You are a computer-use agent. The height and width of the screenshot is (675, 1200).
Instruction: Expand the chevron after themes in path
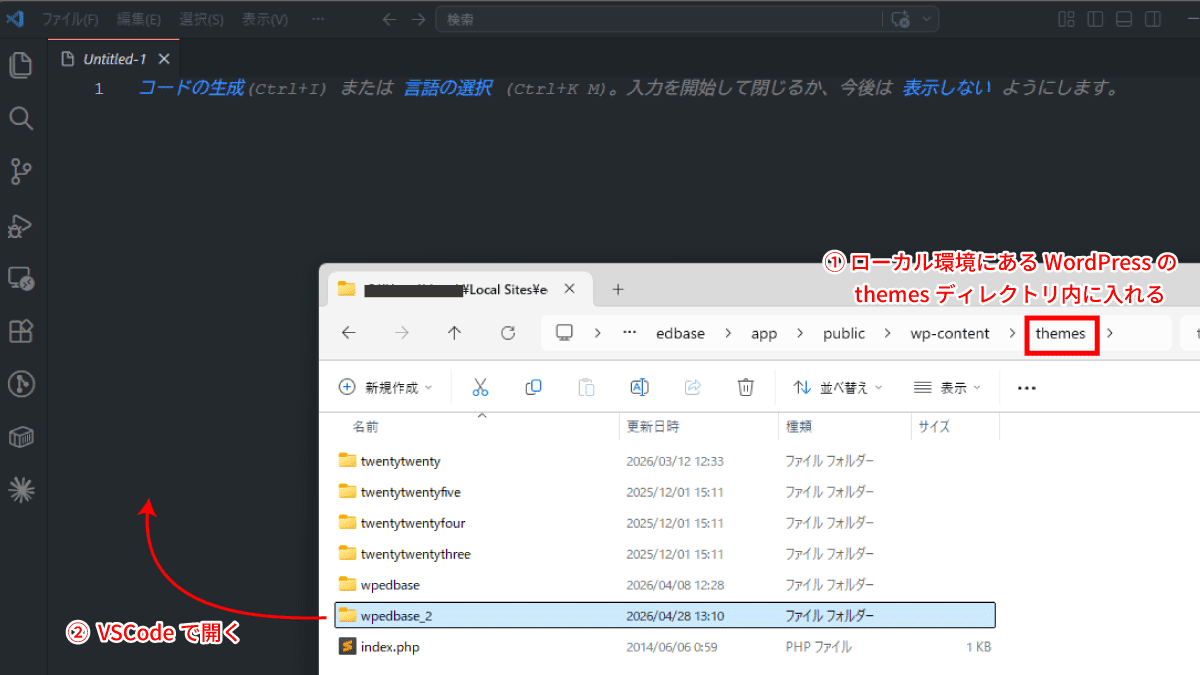pyautogui.click(x=1109, y=333)
